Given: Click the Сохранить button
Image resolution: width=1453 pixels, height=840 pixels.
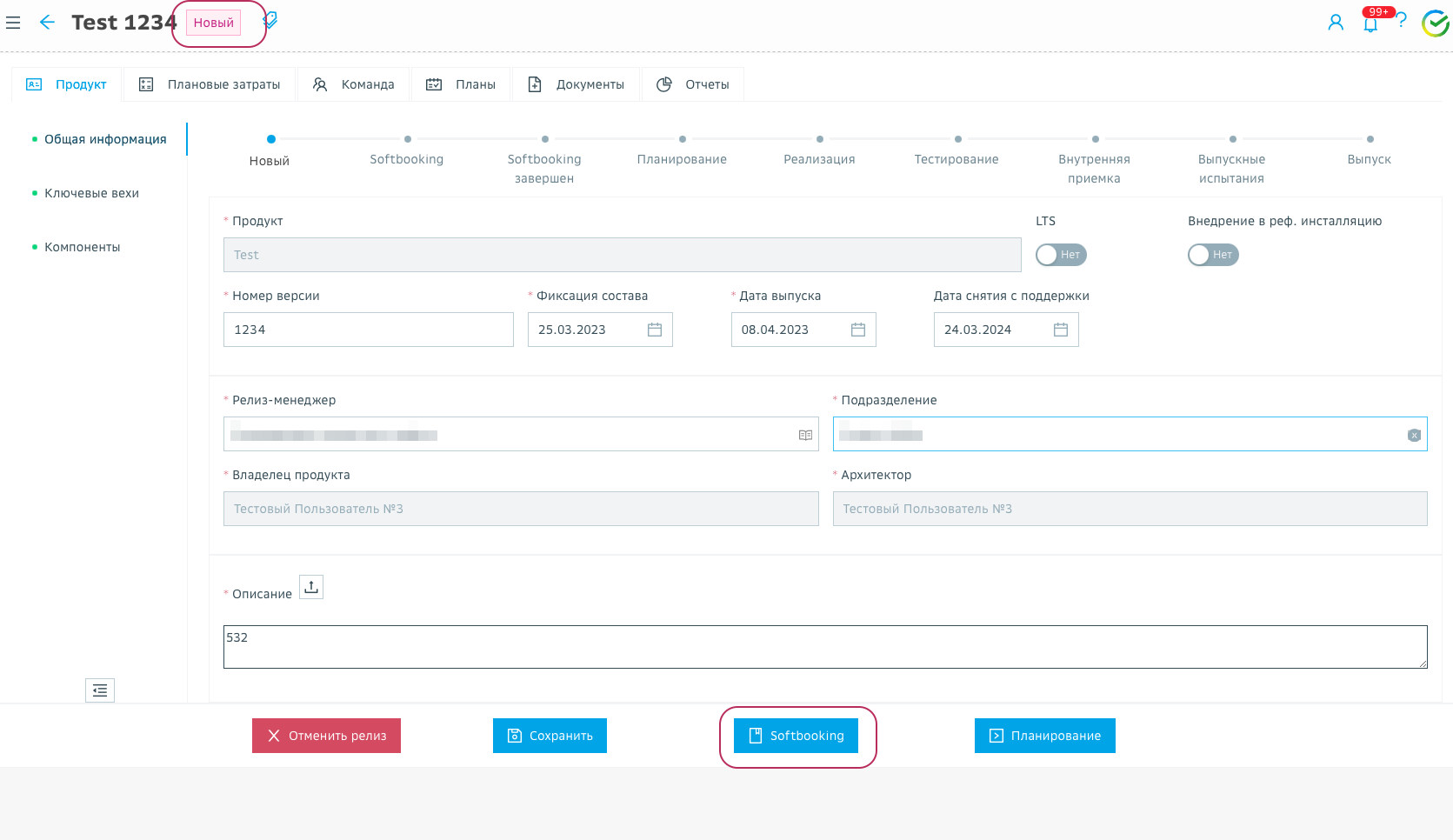Looking at the screenshot, I should coord(550,736).
